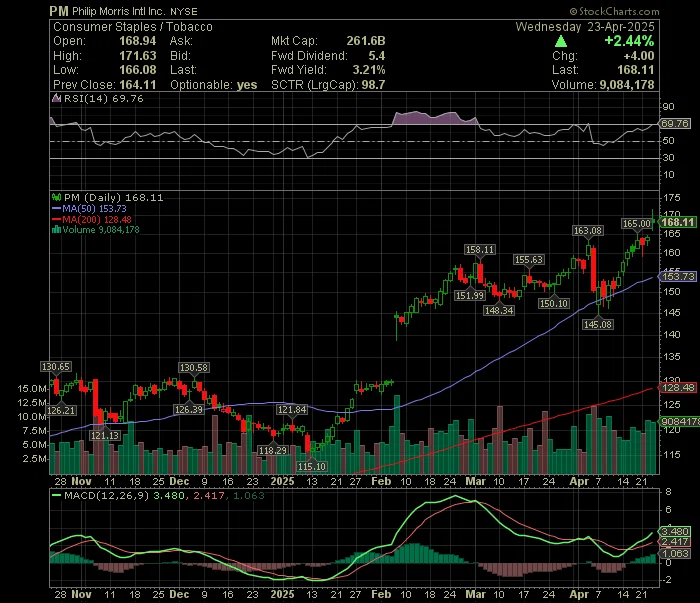
Task: Click the SCTR (LrgCap) value 98.7
Action: [373, 85]
